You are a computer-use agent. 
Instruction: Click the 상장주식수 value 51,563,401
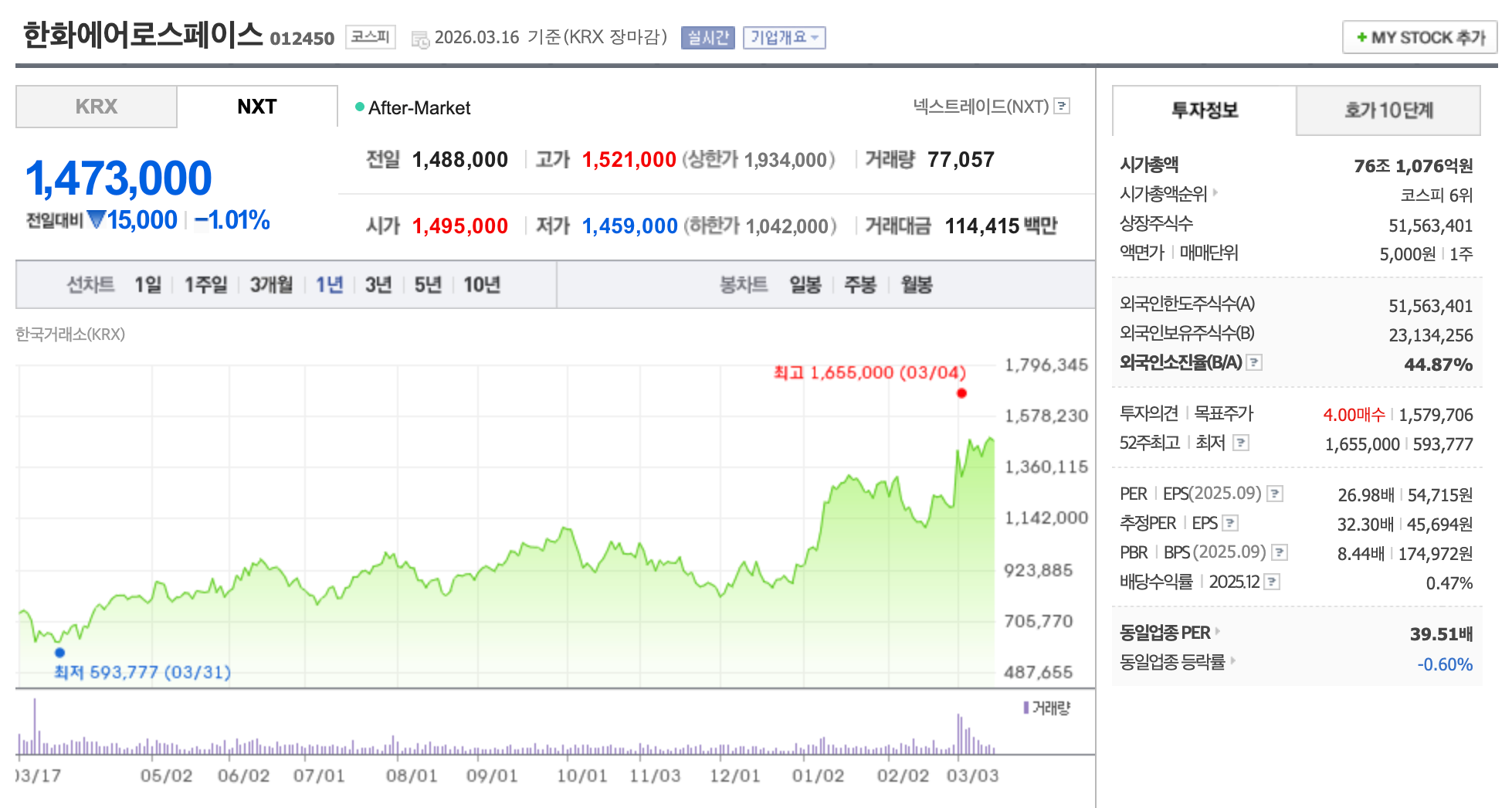[x=1430, y=226]
